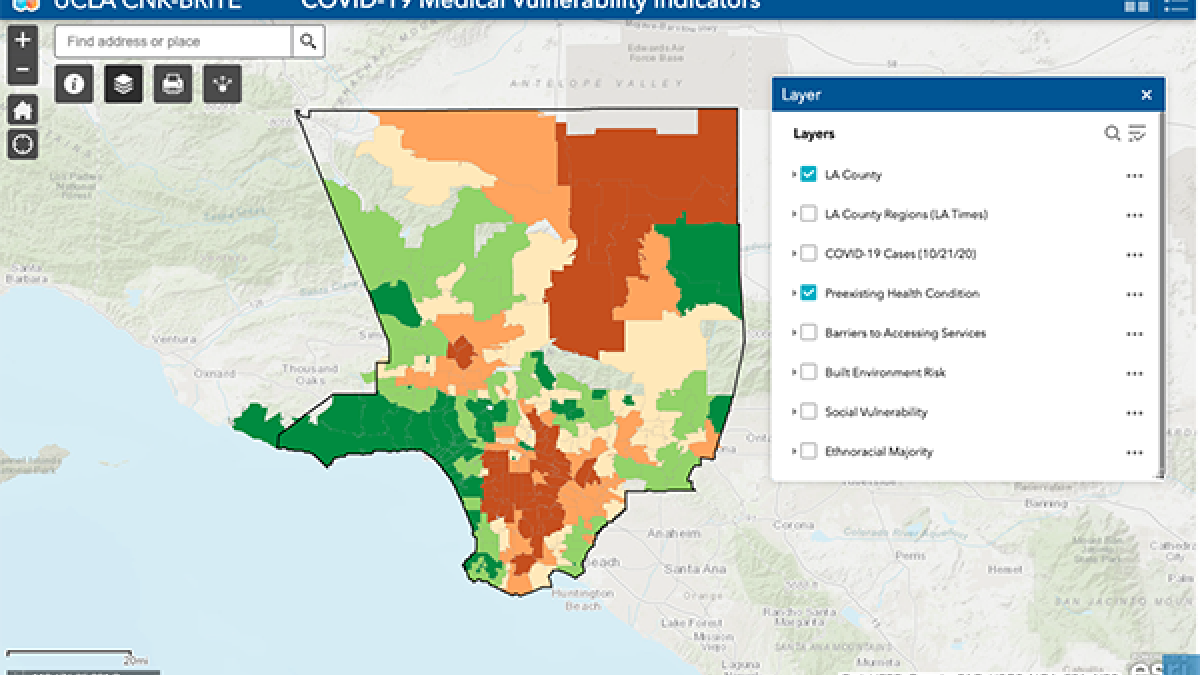Open the Print tool icon
The width and height of the screenshot is (1200, 675).
coord(170,84)
